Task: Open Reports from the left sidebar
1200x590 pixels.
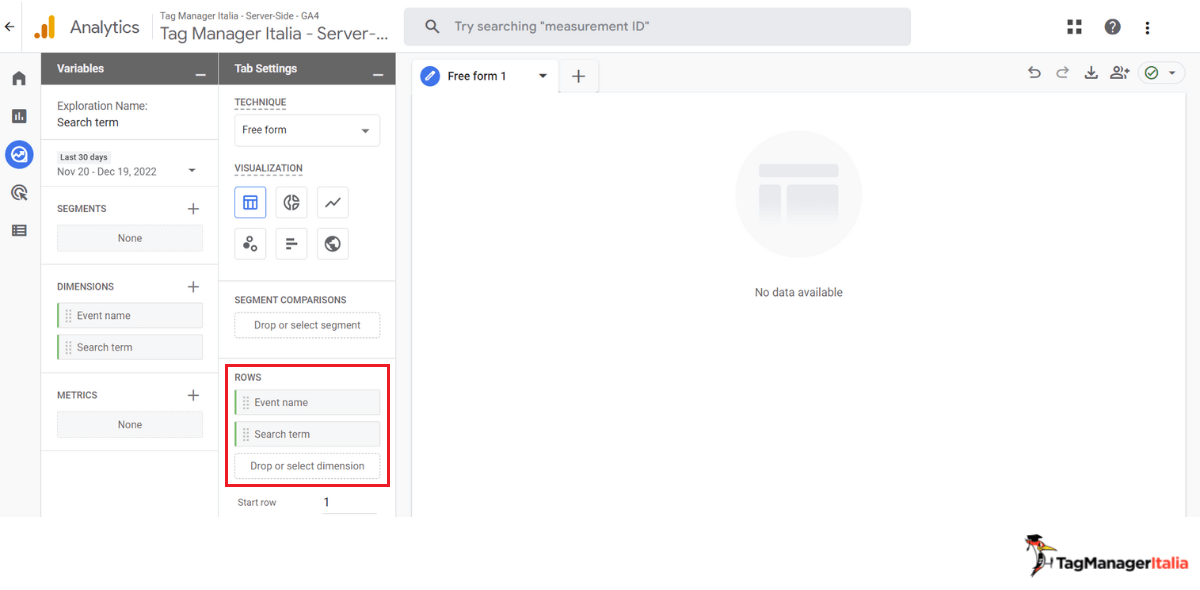Action: tap(19, 116)
